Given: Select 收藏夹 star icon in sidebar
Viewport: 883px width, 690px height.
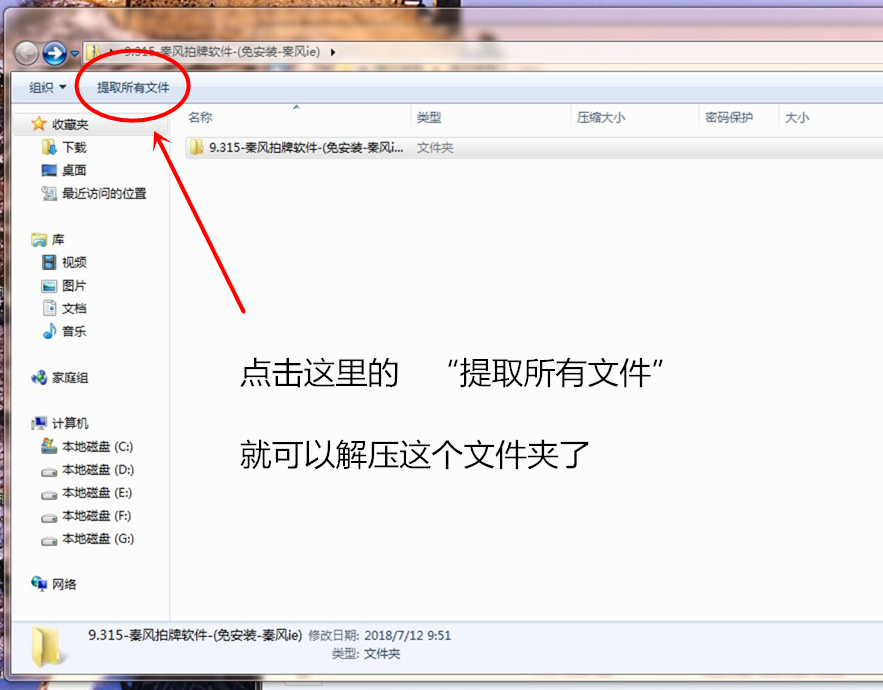Looking at the screenshot, I should click(x=39, y=124).
